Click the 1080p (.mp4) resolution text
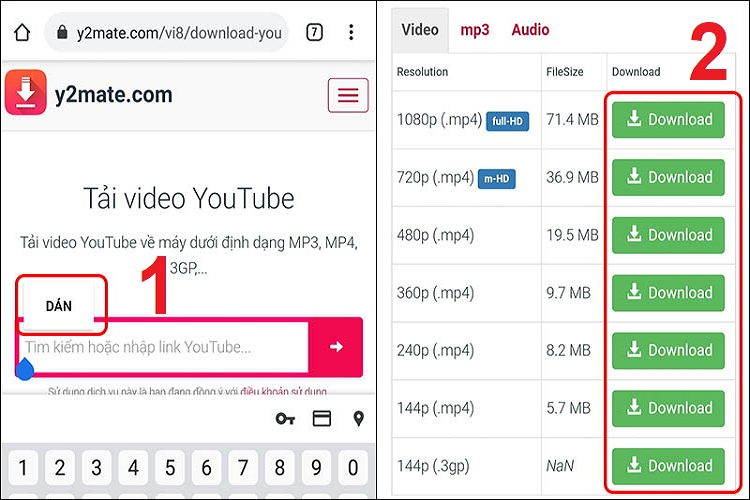The width and height of the screenshot is (750, 500). pyautogui.click(x=439, y=120)
